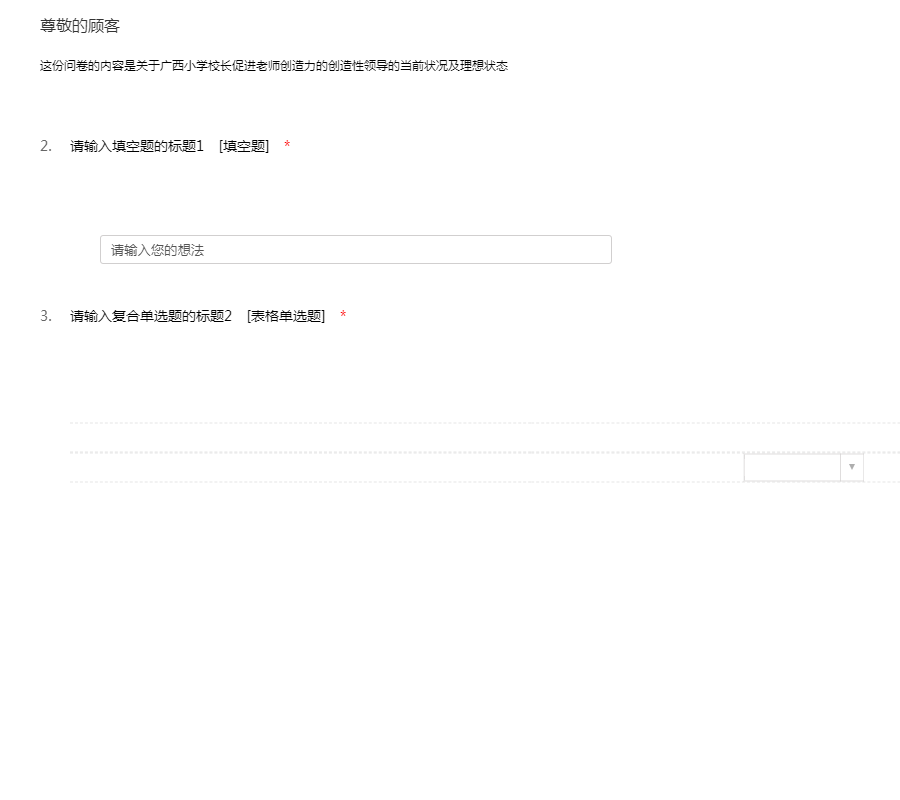Click 理想状态 at the end of the description

pyautogui.click(x=484, y=66)
